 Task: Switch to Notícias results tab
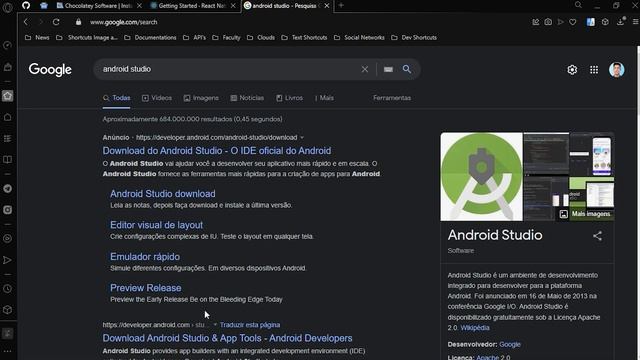tap(247, 98)
